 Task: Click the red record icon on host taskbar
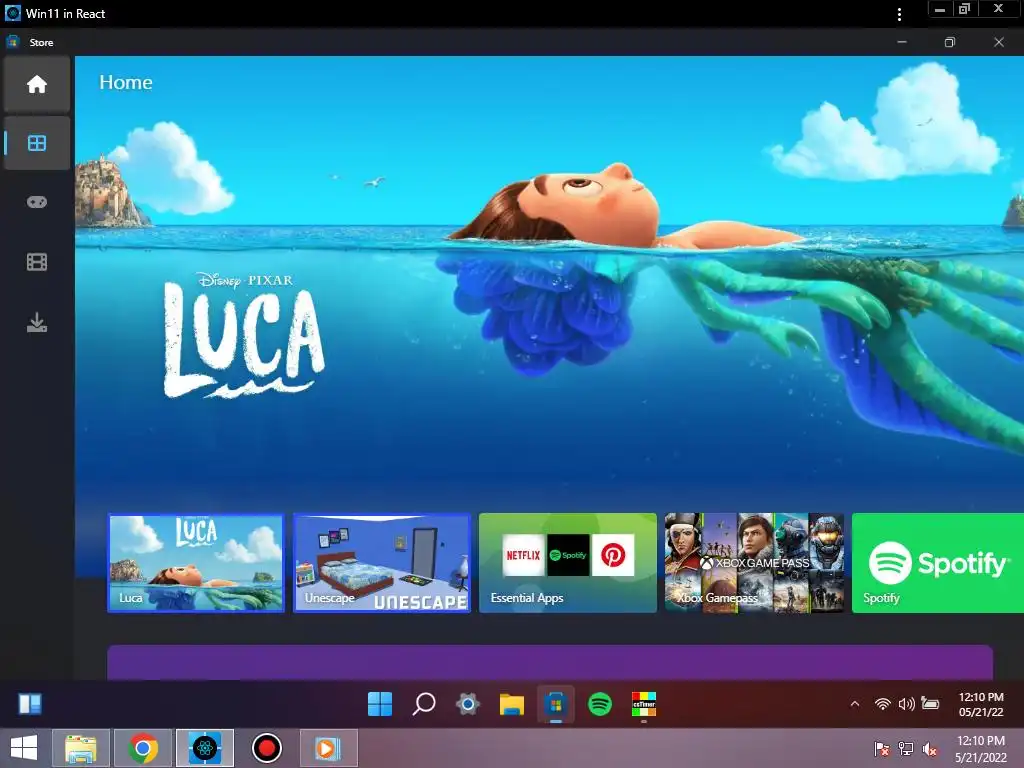coord(266,748)
